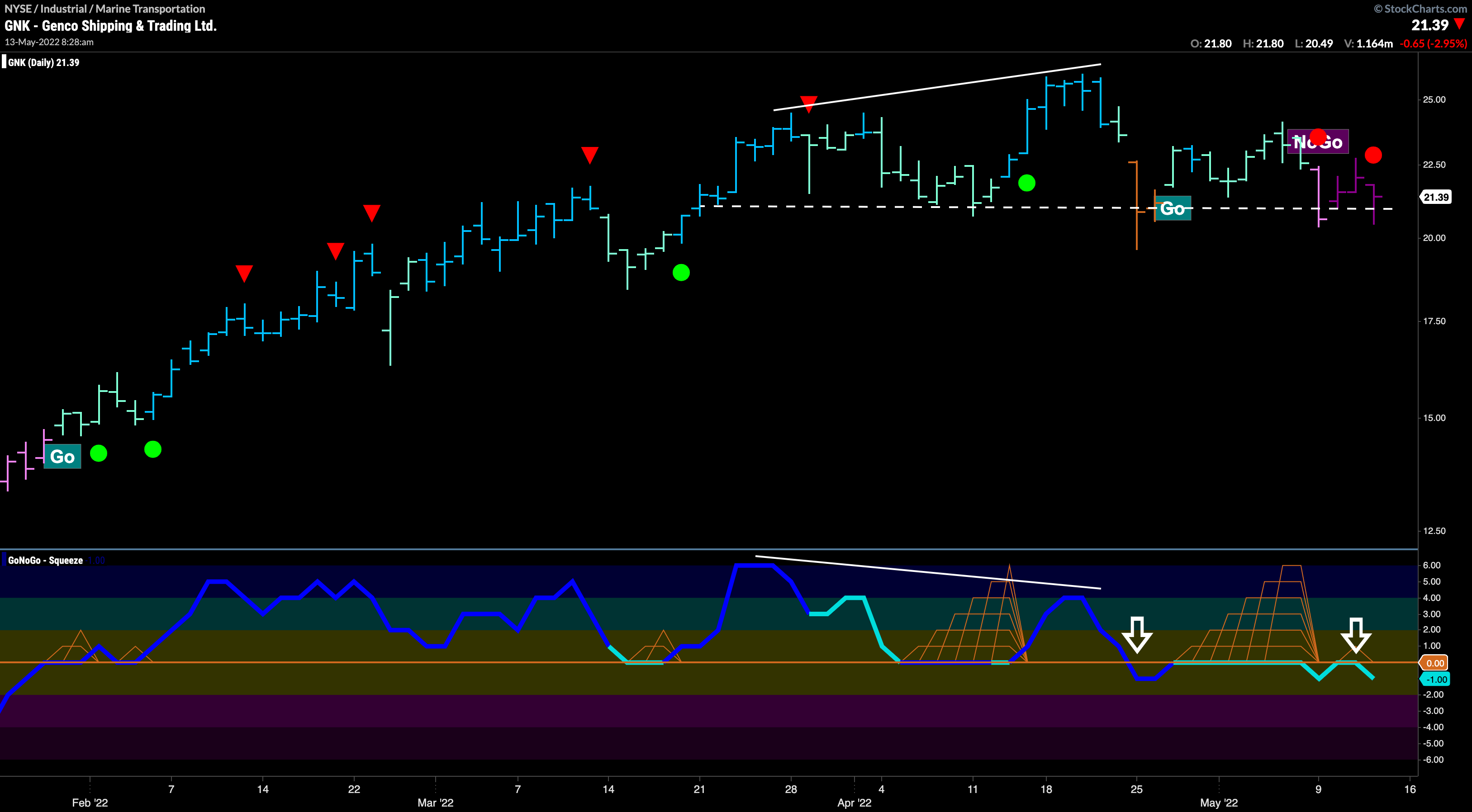1472x812 pixels.
Task: Click the GoNoGo - Squeeze panel label
Action: [45, 560]
